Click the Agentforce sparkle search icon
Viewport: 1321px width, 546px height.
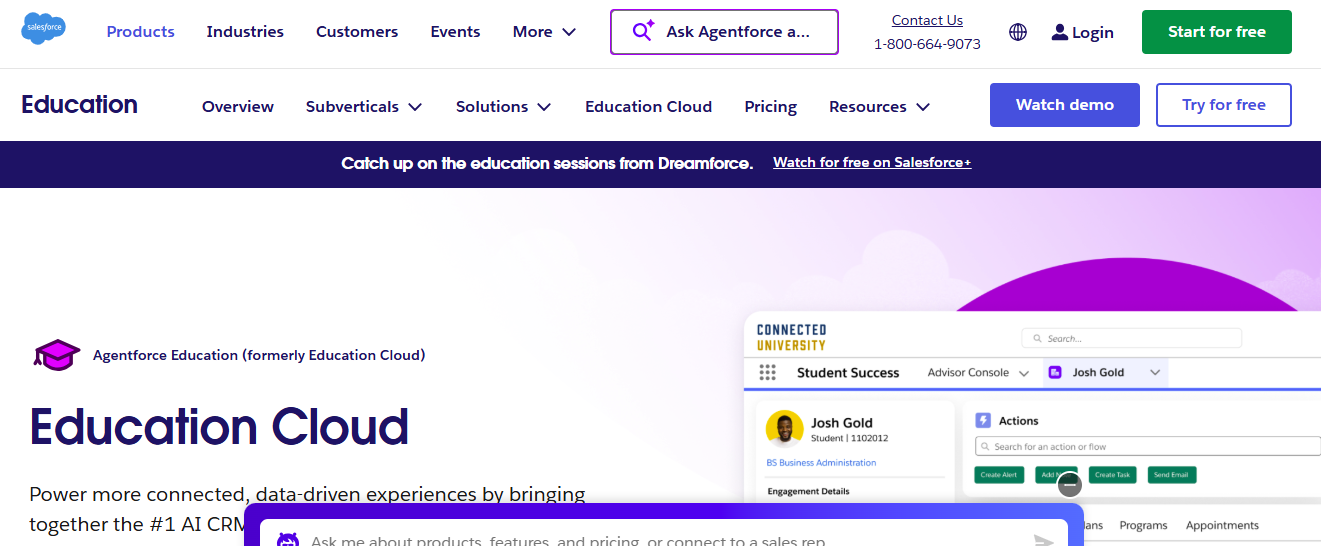pos(643,31)
